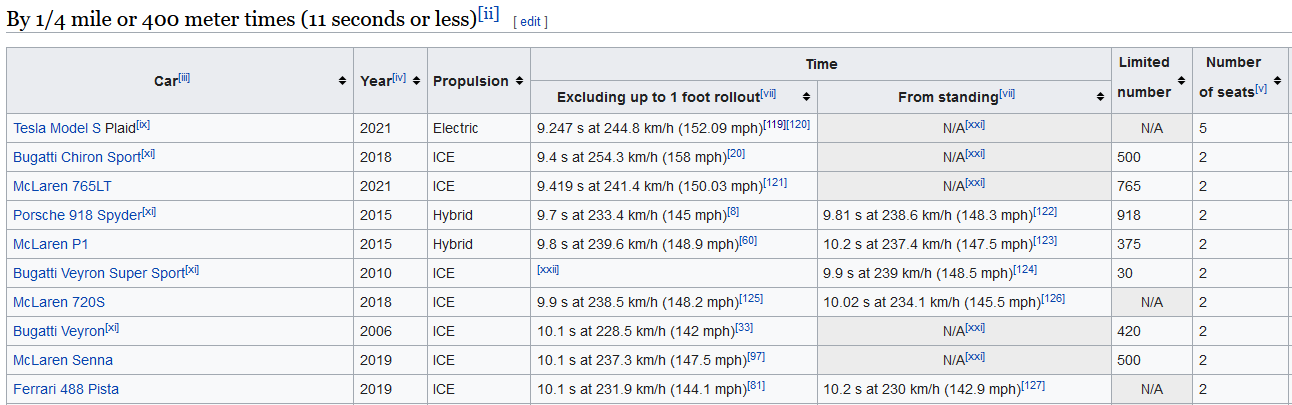Image resolution: width=1292 pixels, height=405 pixels.
Task: Open the Bugatti Chiron Sport link
Action: (76, 157)
